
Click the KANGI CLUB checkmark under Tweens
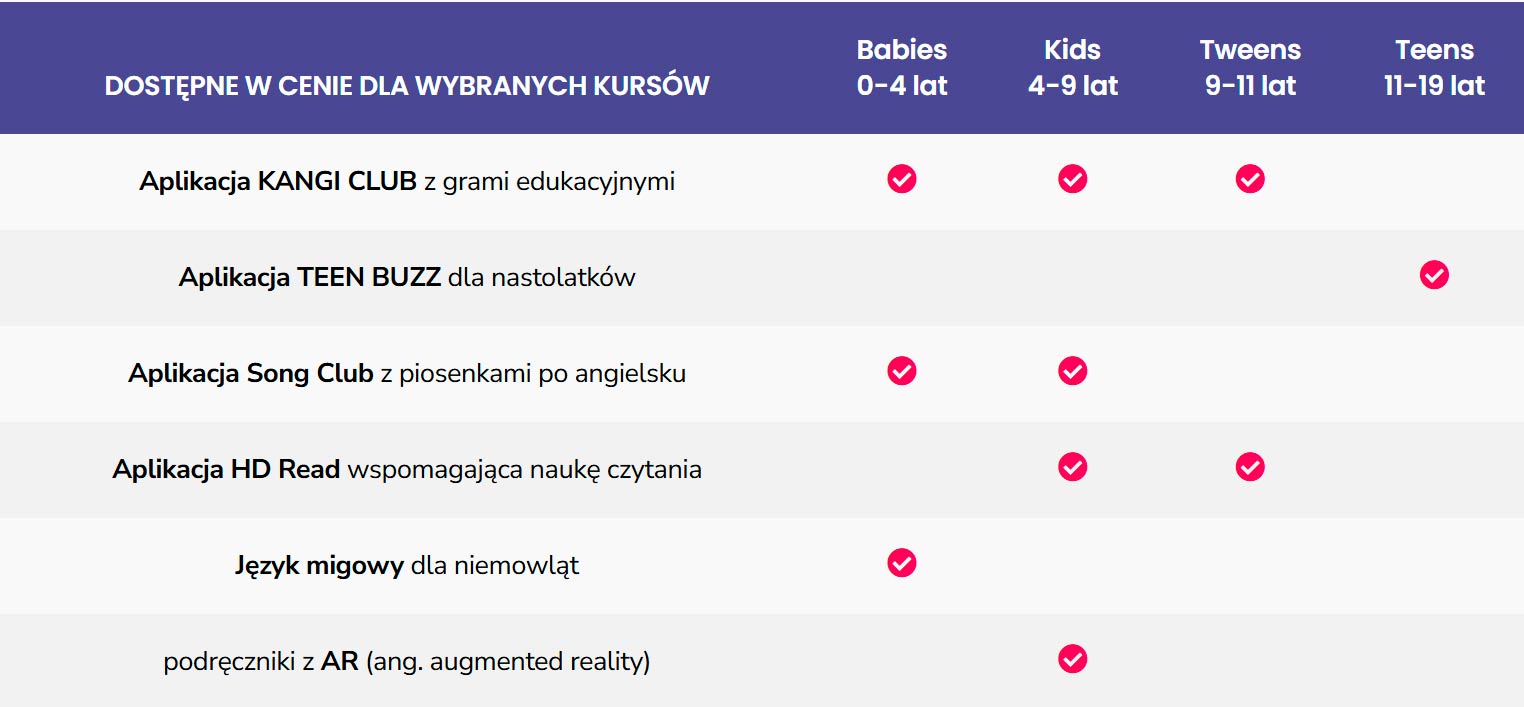click(x=1250, y=179)
